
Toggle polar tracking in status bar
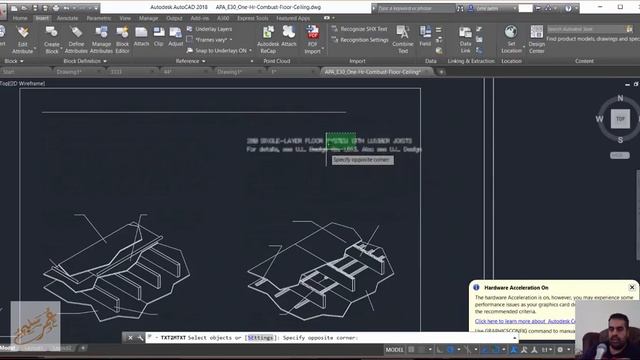click(450, 349)
